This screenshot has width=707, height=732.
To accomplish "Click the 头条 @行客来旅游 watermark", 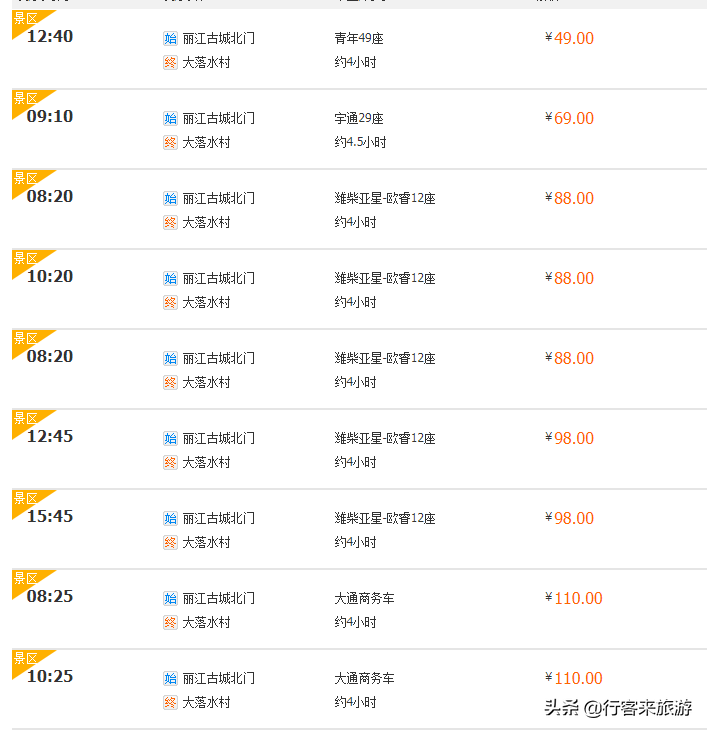I will point(618,708).
